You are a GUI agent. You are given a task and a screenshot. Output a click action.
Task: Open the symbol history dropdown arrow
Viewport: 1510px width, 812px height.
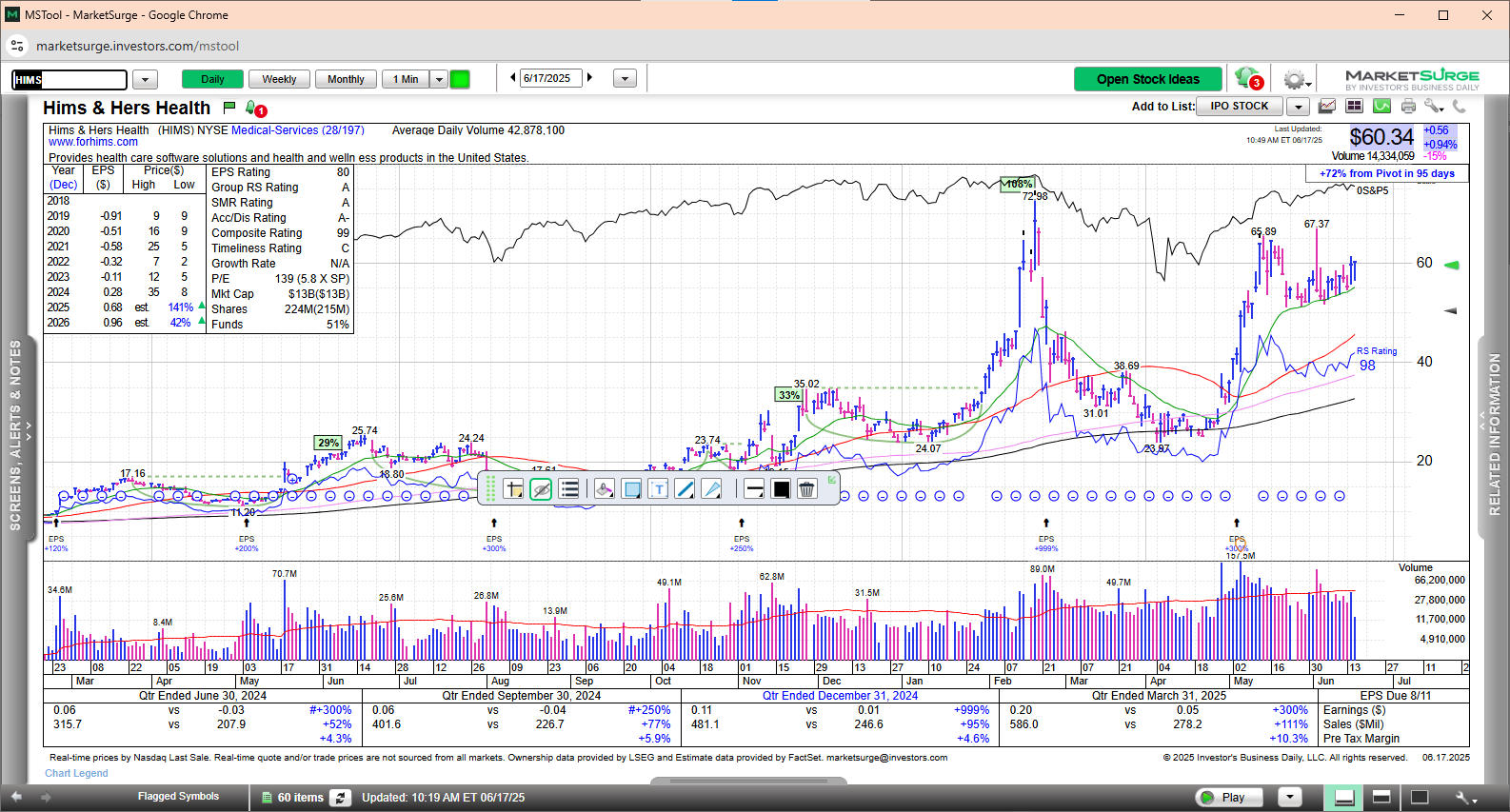click(145, 80)
